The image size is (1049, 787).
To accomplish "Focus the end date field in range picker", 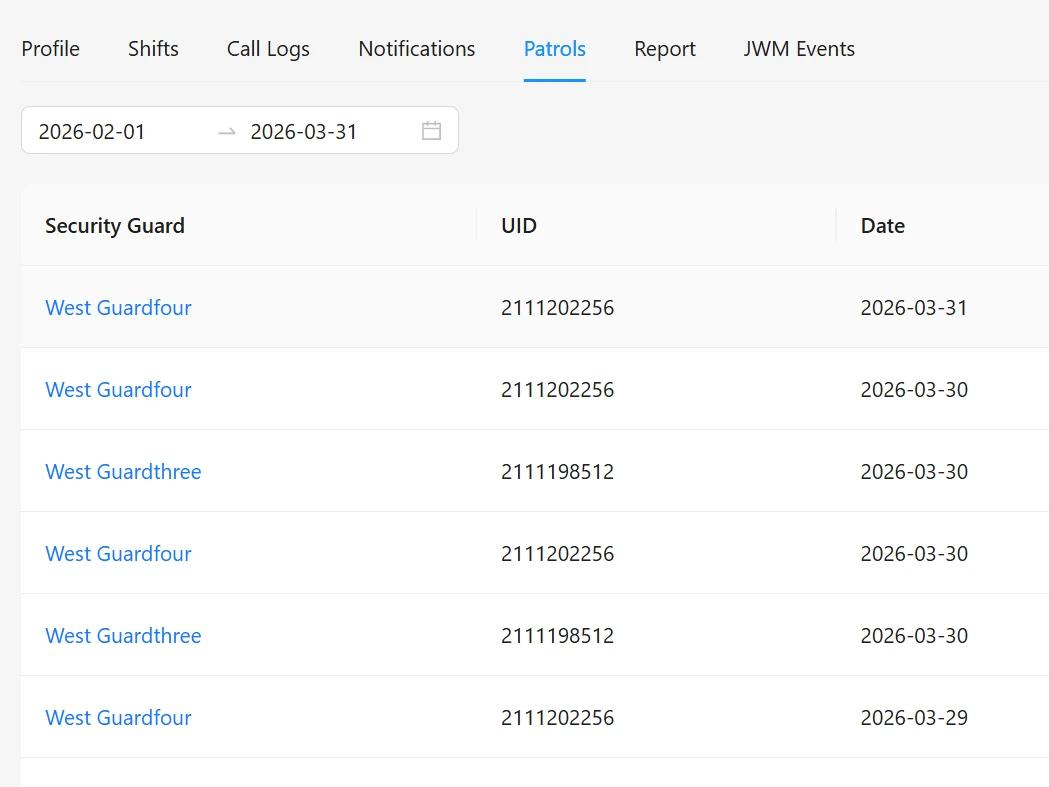I will coord(304,131).
